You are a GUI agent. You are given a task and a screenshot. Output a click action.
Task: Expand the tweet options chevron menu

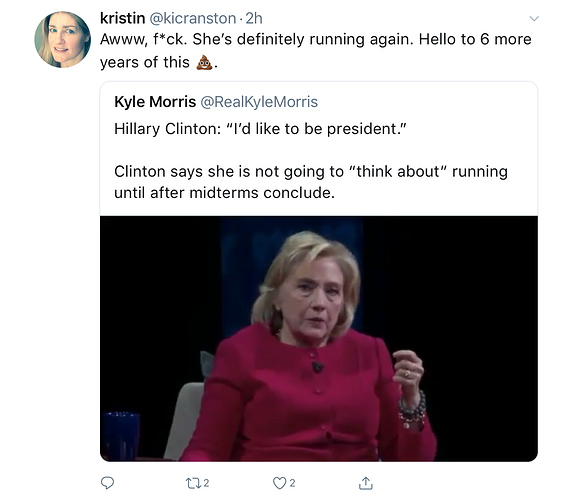534,18
